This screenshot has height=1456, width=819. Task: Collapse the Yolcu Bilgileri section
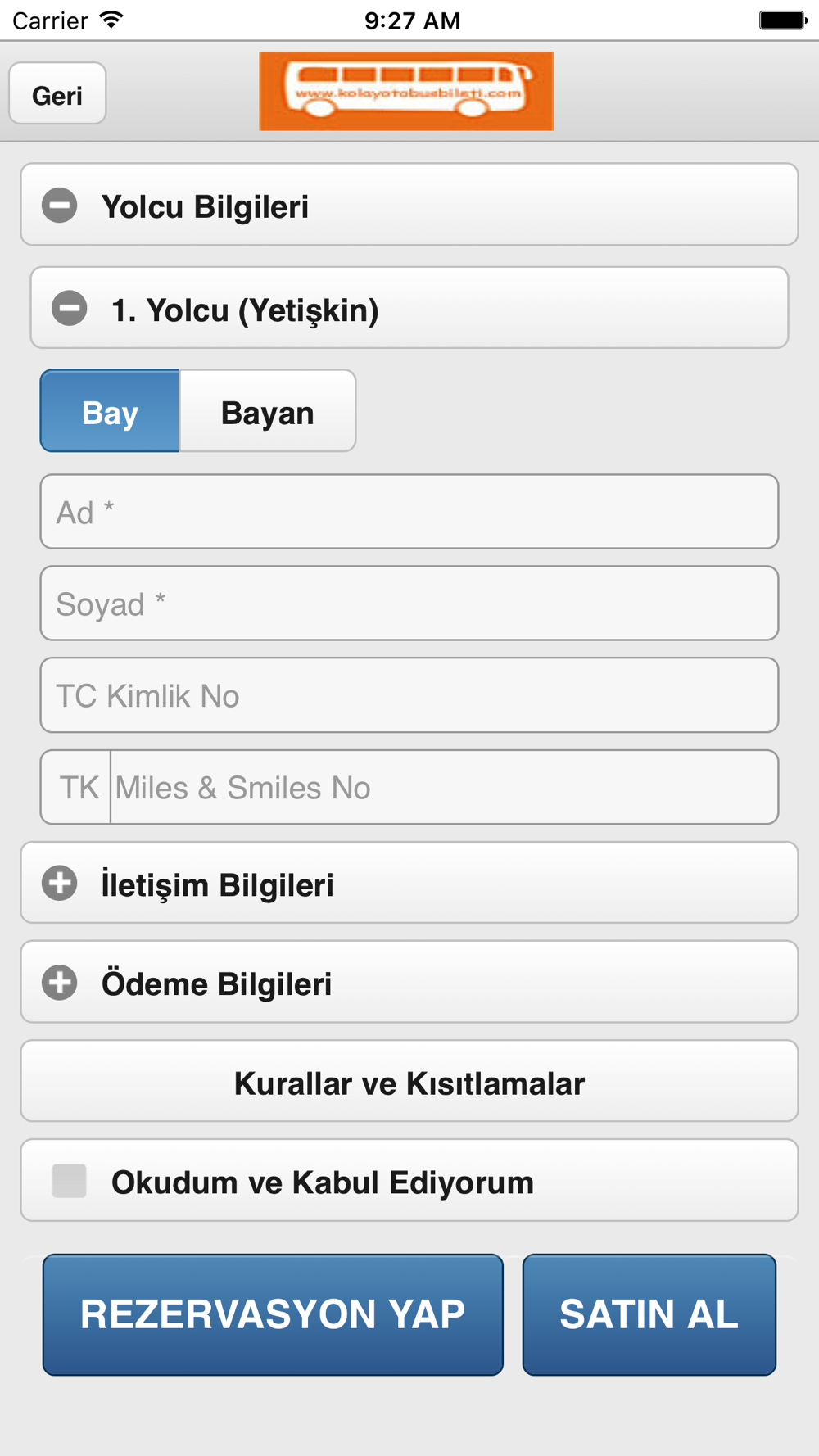click(x=409, y=205)
